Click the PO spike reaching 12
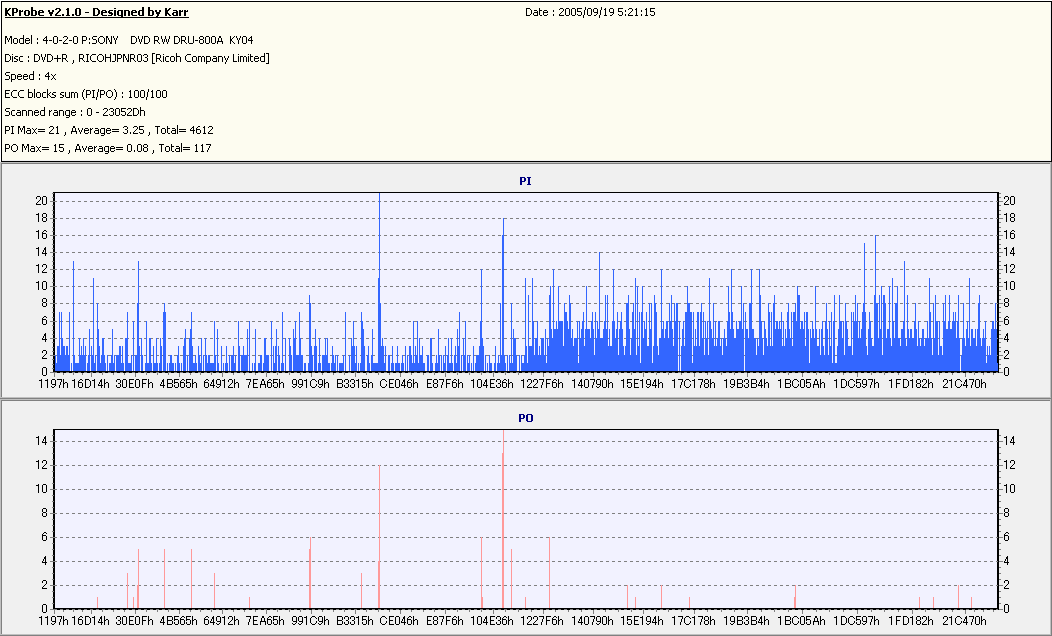The width and height of the screenshot is (1052, 636). click(x=380, y=537)
